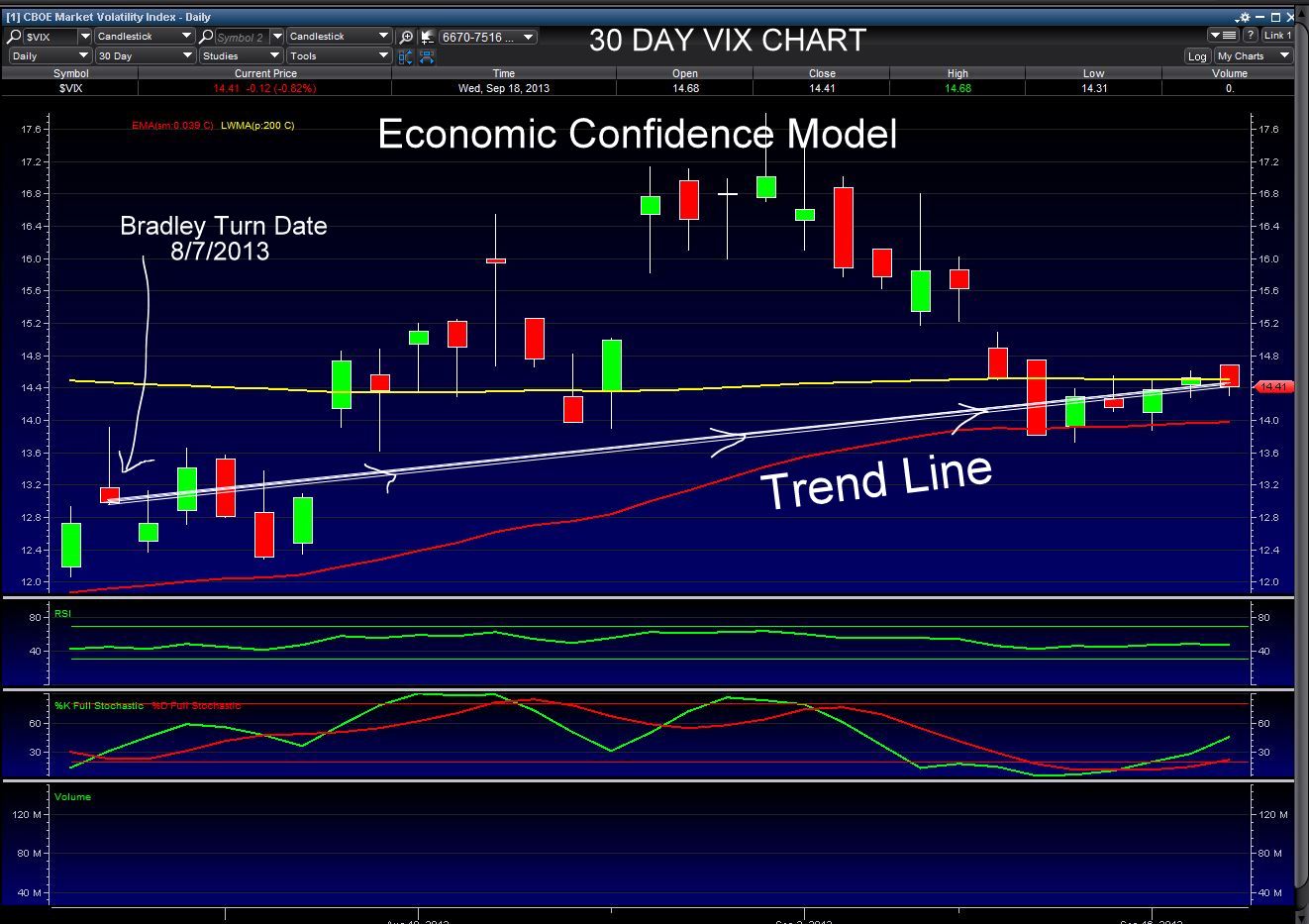Click the RSI panel label

[62, 613]
